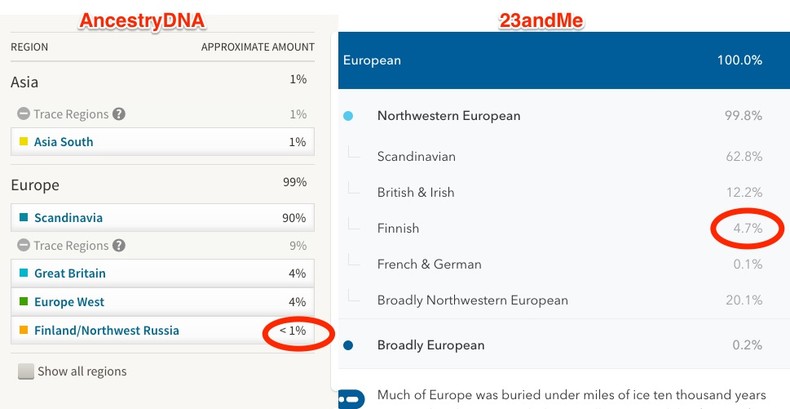Image resolution: width=790 pixels, height=409 pixels.
Task: Select the Europe West region
Action: click(x=69, y=302)
